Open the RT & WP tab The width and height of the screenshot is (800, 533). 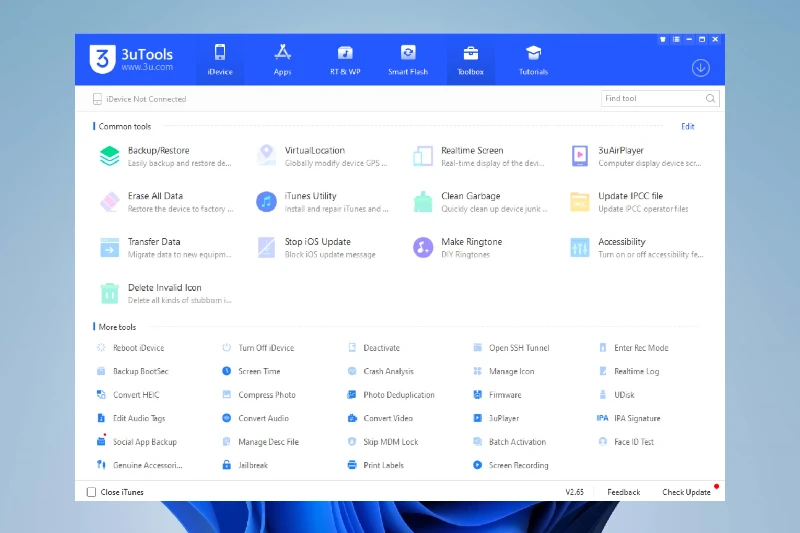(x=345, y=60)
